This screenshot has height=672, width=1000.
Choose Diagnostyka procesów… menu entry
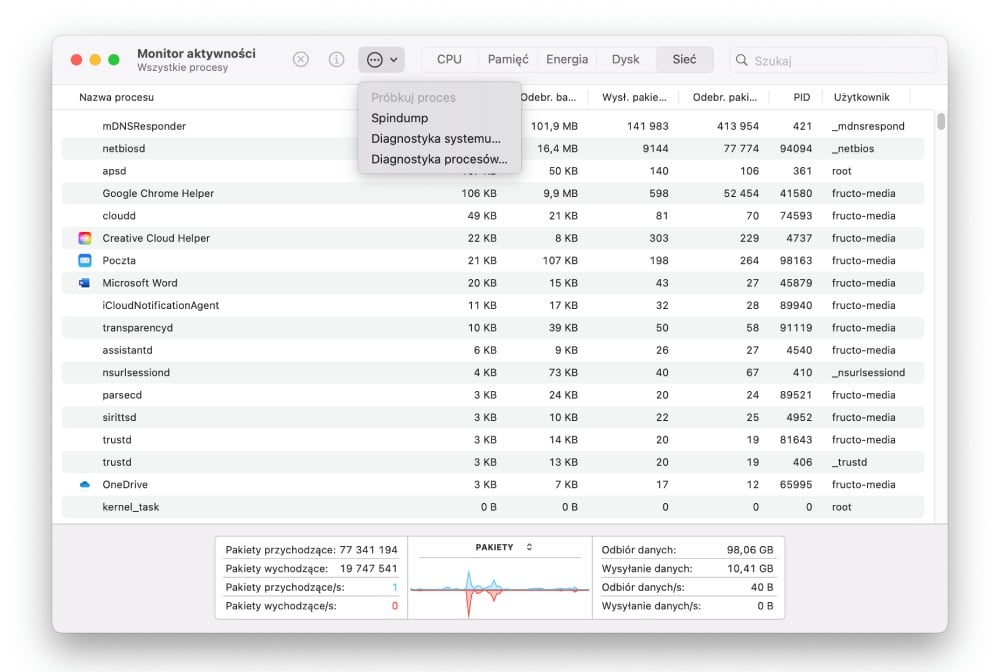[x=439, y=159]
